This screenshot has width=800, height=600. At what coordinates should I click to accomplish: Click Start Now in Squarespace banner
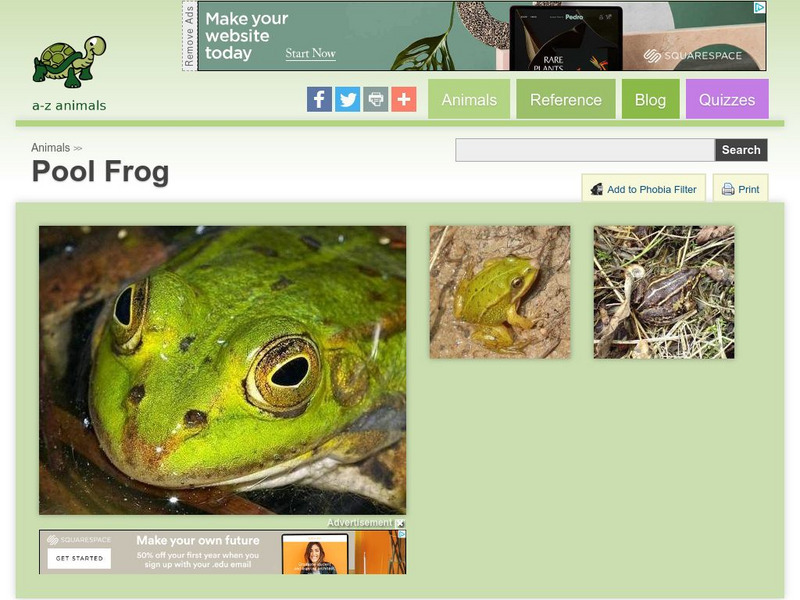click(310, 53)
